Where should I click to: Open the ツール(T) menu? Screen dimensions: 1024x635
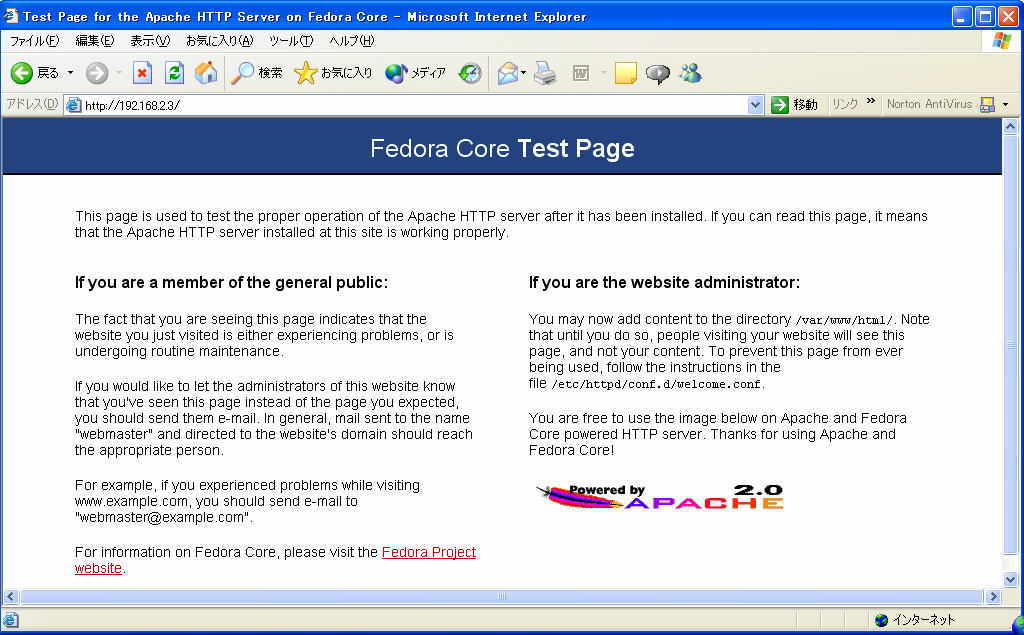[x=291, y=41]
